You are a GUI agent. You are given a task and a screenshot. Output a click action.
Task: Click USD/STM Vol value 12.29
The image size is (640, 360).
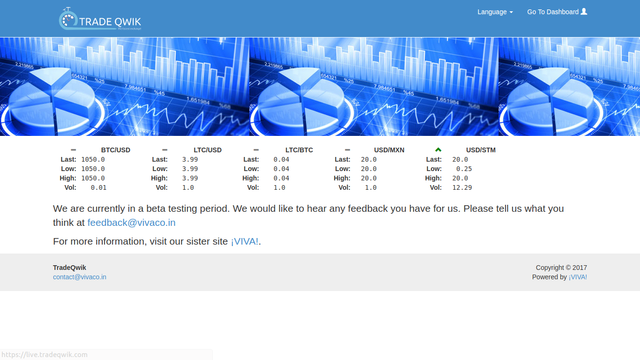click(x=462, y=187)
